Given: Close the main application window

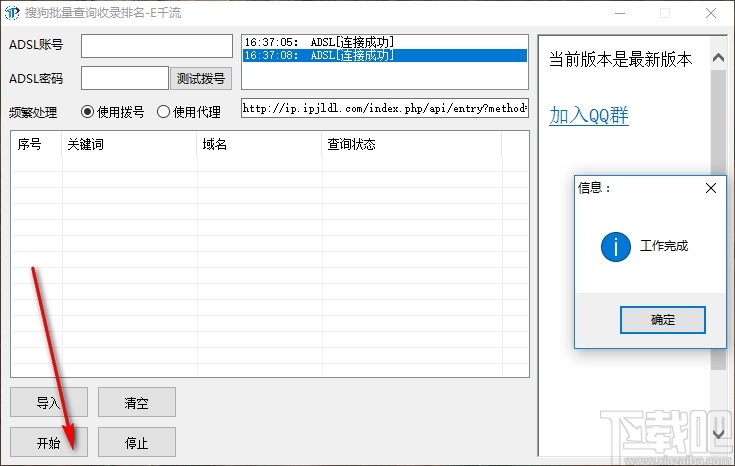Looking at the screenshot, I should coord(711,13).
